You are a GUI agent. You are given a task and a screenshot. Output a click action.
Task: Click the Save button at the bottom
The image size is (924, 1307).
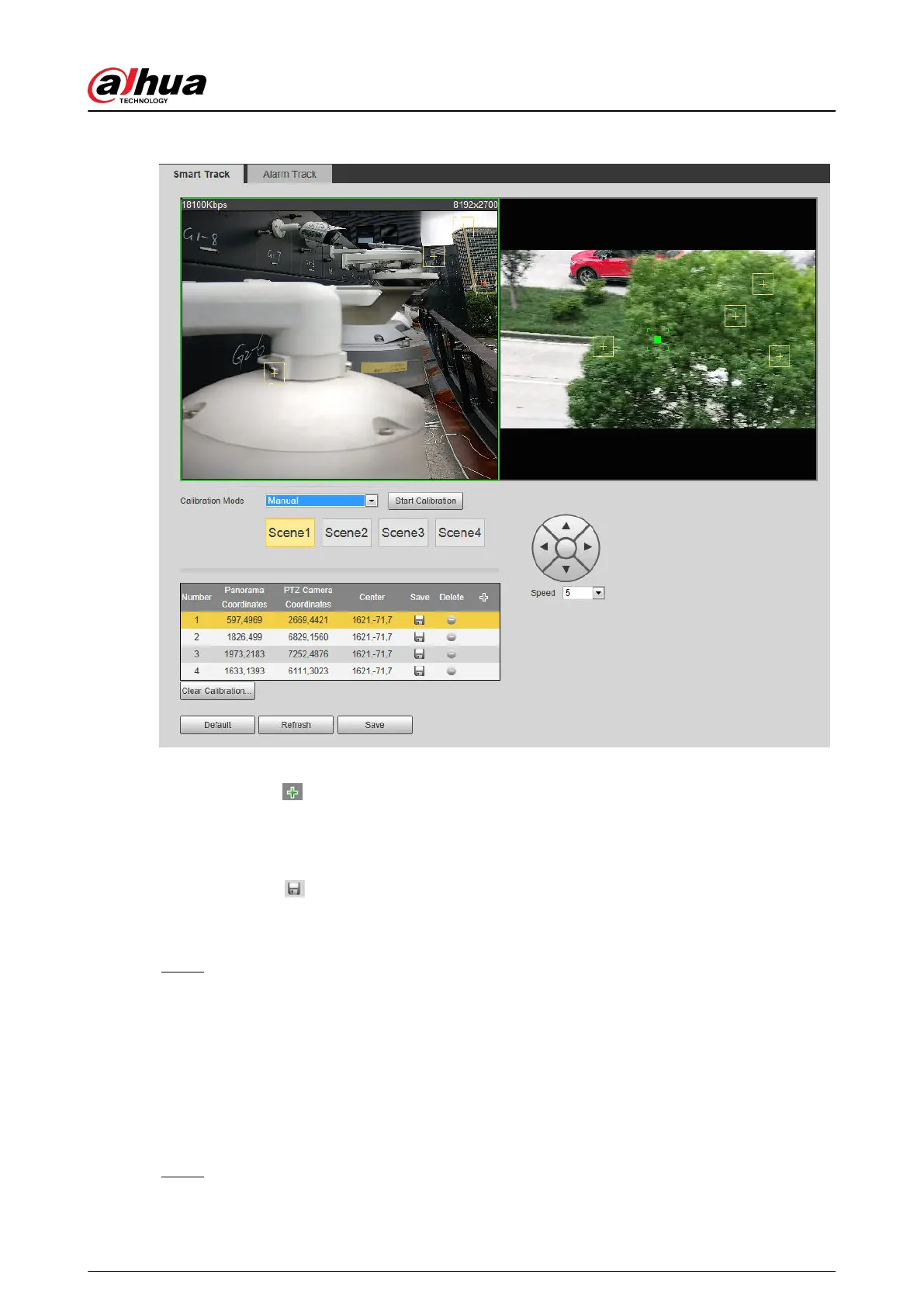pyautogui.click(x=375, y=725)
